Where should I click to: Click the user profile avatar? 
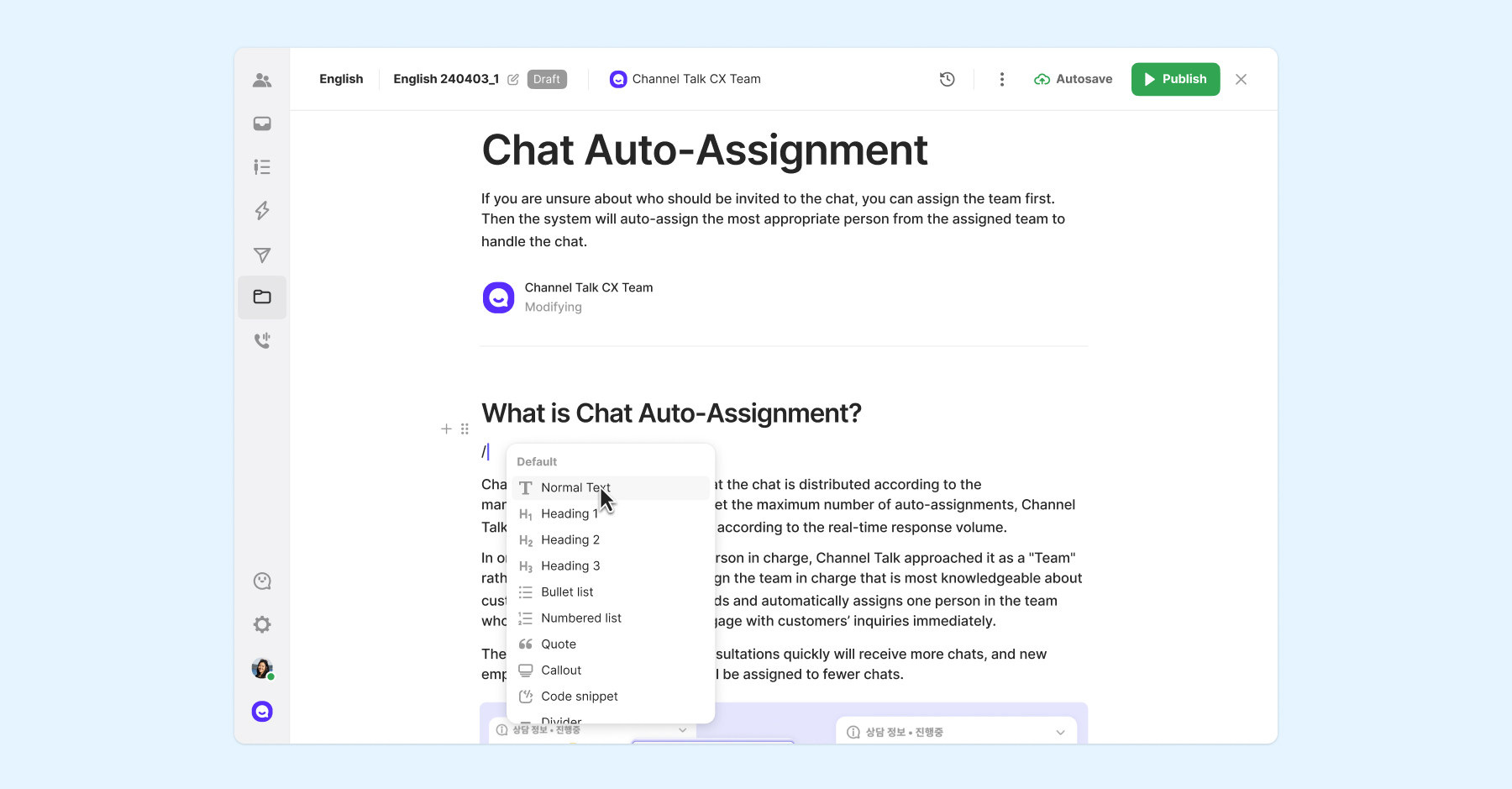(x=262, y=668)
